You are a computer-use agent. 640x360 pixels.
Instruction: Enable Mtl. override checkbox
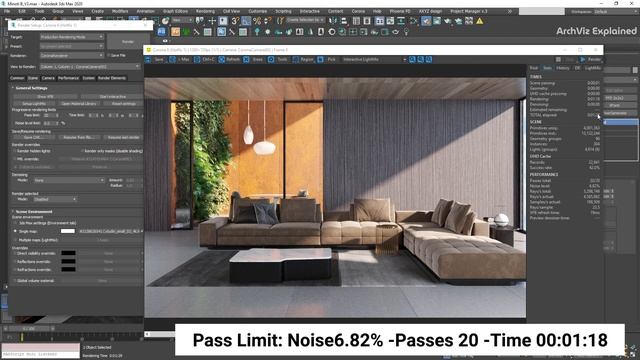[x=15, y=159]
